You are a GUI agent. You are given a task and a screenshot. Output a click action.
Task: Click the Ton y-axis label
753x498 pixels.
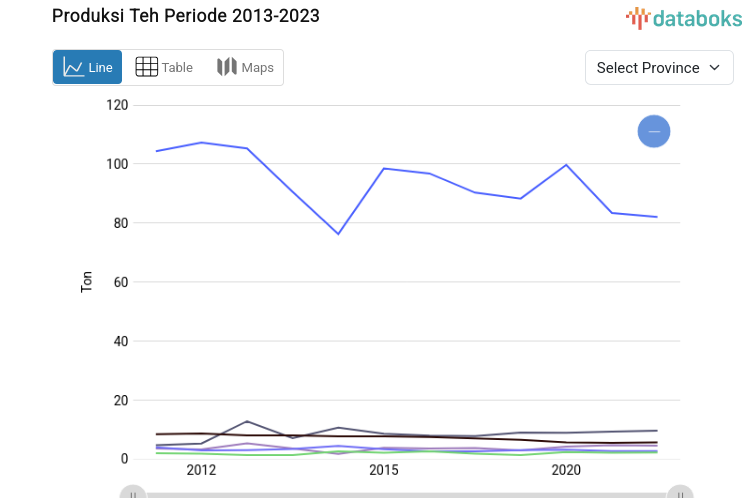point(86,282)
